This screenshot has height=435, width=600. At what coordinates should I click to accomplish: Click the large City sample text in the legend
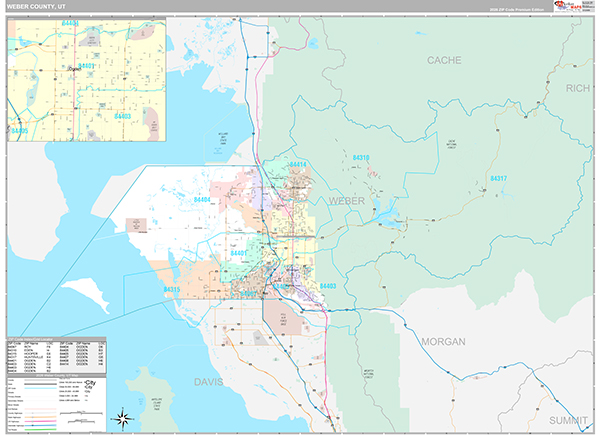click(x=91, y=383)
